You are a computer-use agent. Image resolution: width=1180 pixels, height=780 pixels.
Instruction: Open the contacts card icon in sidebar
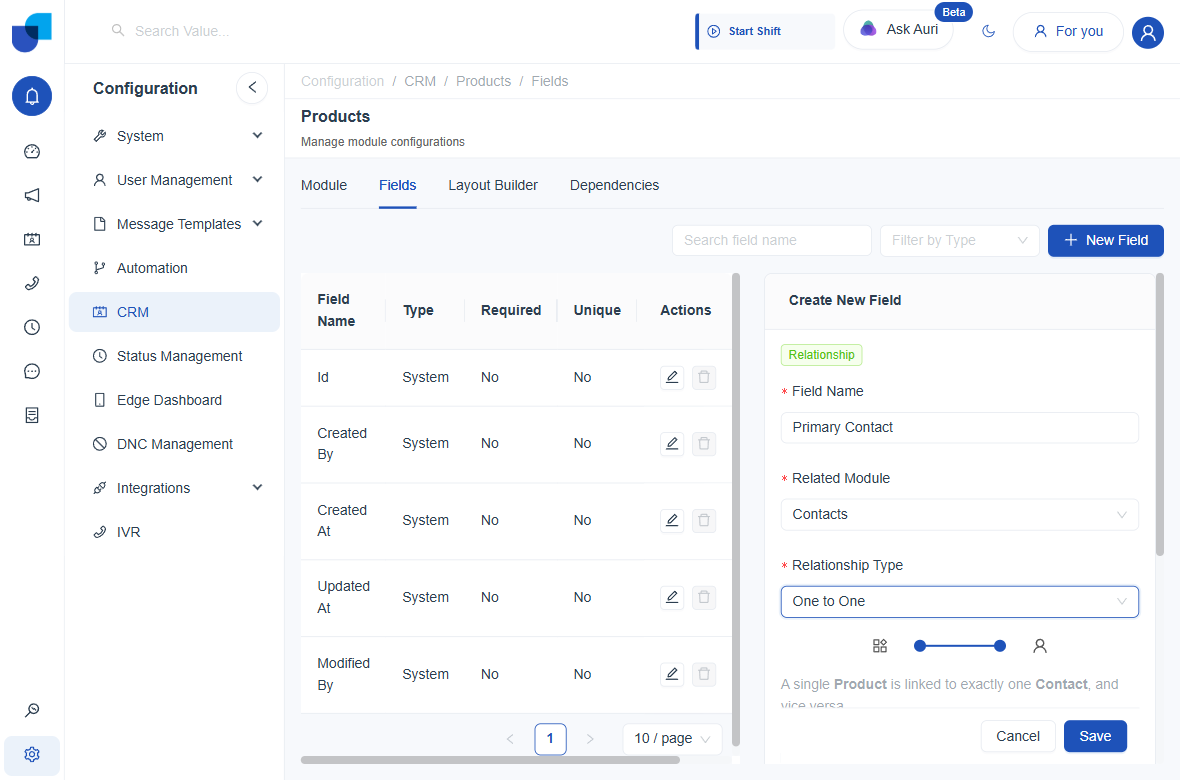coord(32,239)
